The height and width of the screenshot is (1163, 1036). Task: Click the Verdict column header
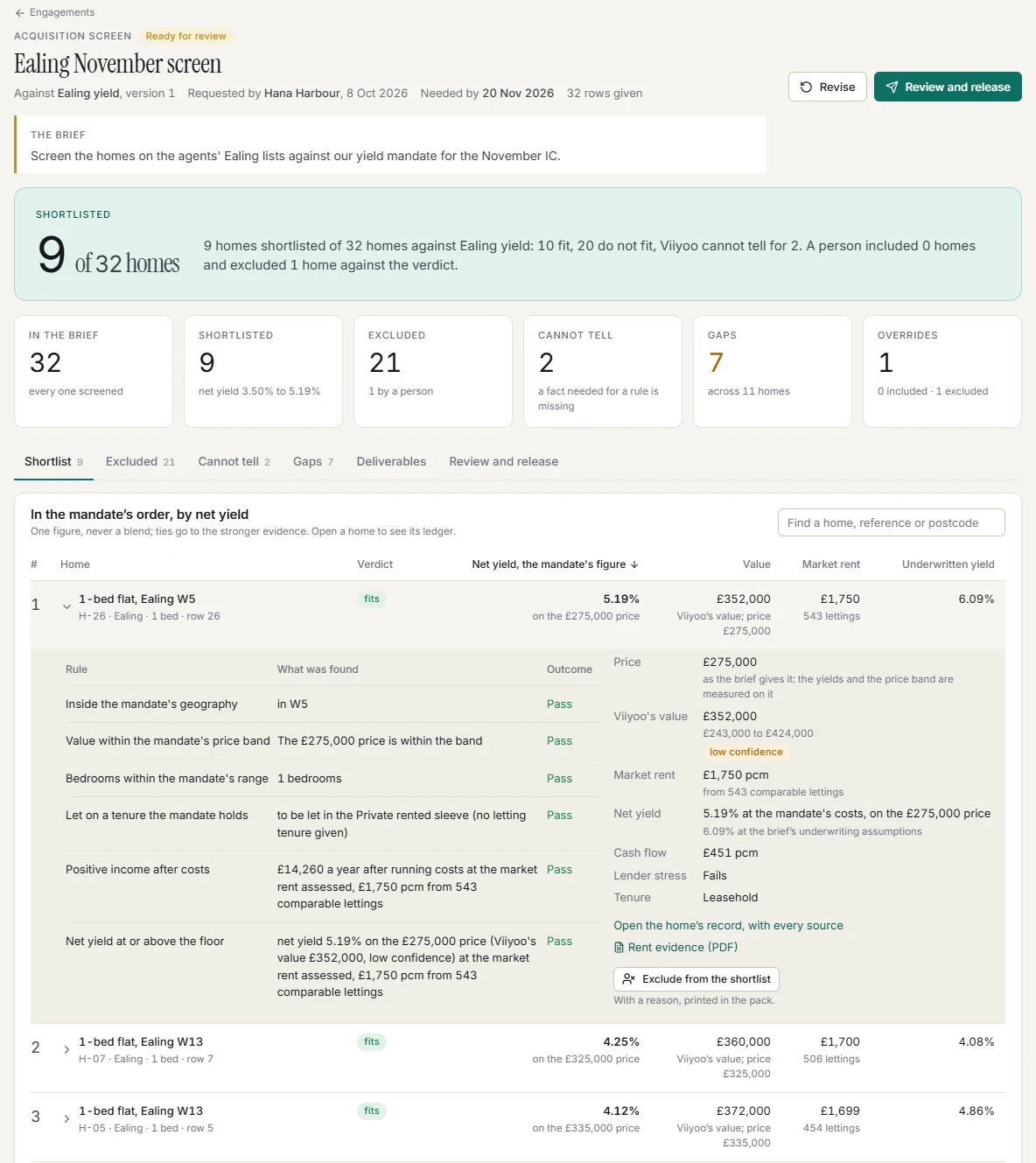click(x=374, y=564)
